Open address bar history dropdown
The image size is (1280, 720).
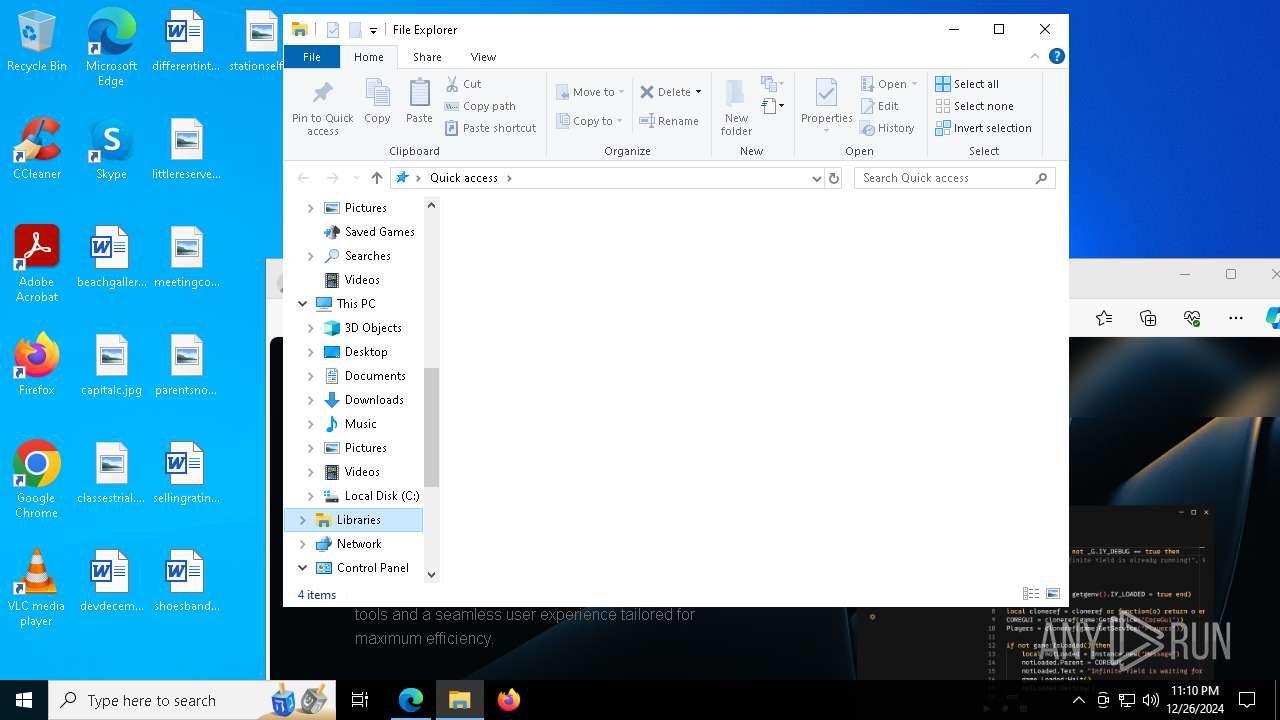(817, 178)
